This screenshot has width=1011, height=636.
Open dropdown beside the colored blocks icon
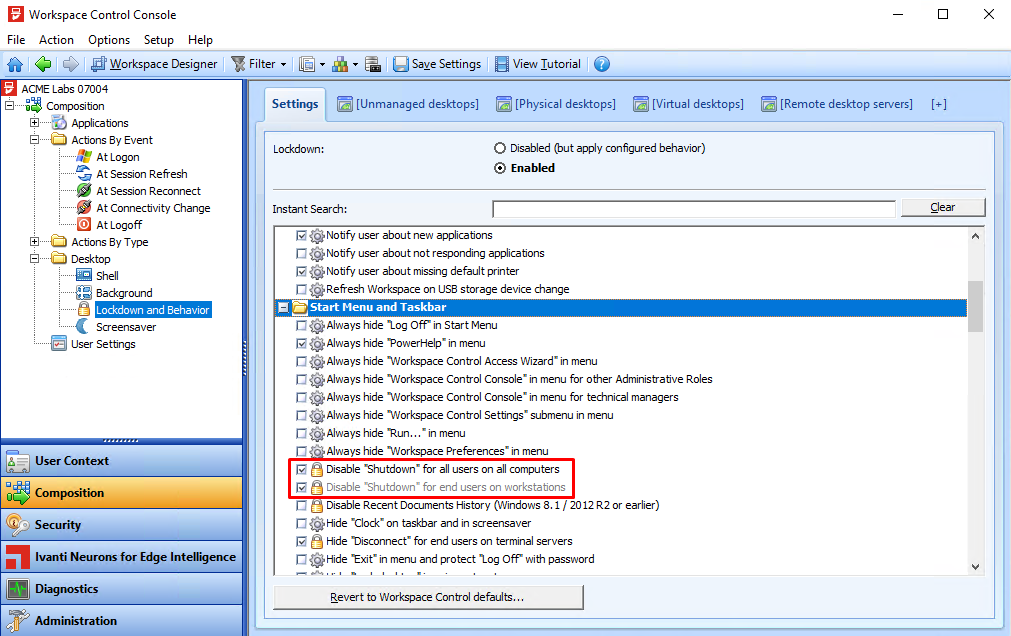[355, 65]
